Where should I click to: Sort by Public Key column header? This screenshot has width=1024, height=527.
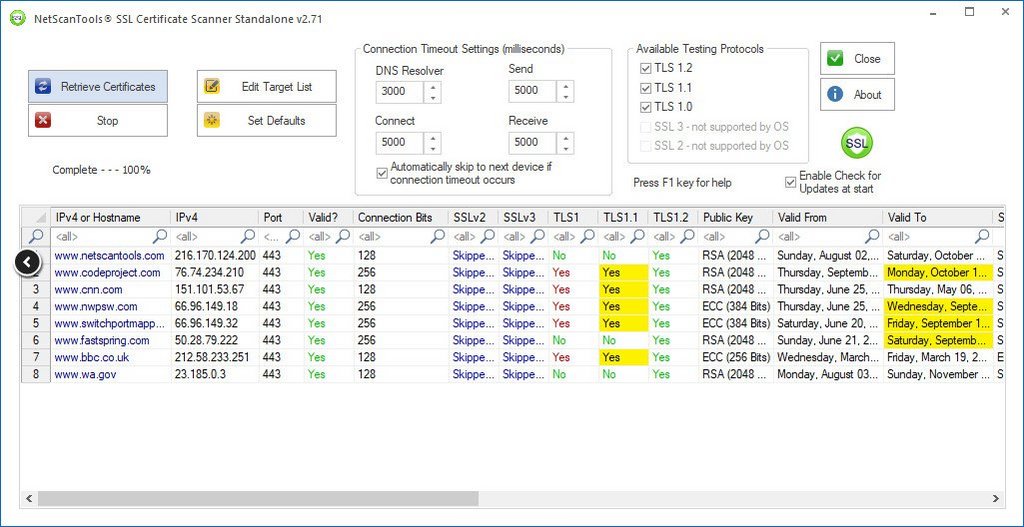pyautogui.click(x=735, y=217)
